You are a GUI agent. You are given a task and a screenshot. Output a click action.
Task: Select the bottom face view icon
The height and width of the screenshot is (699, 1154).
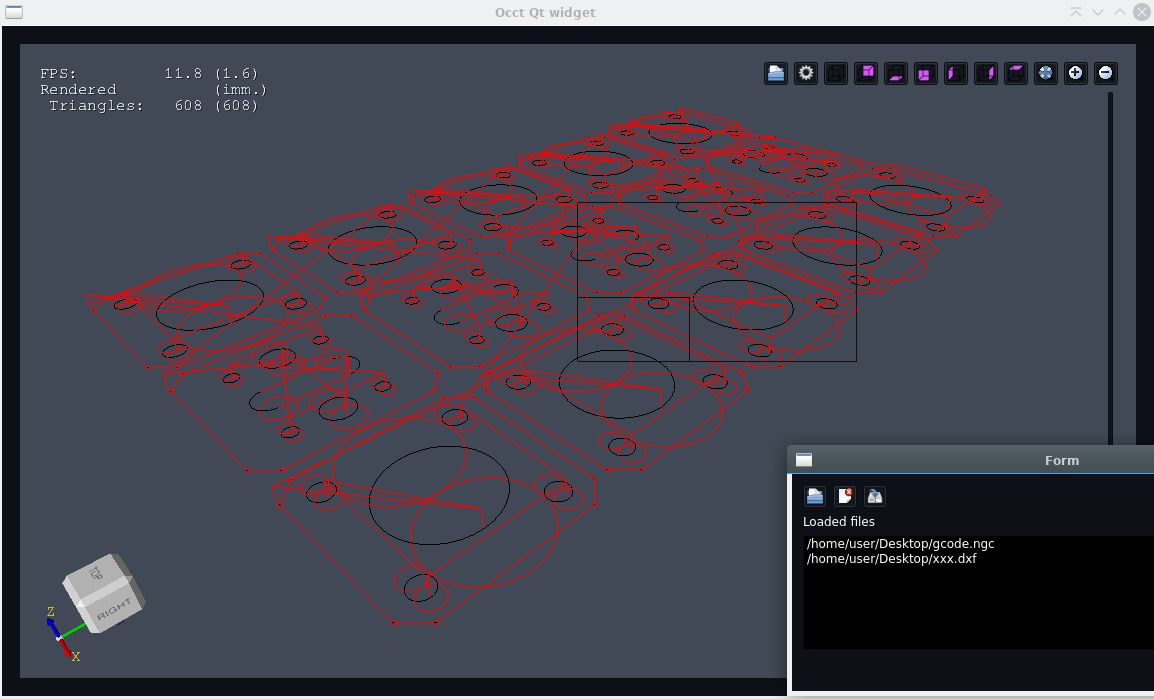(896, 73)
